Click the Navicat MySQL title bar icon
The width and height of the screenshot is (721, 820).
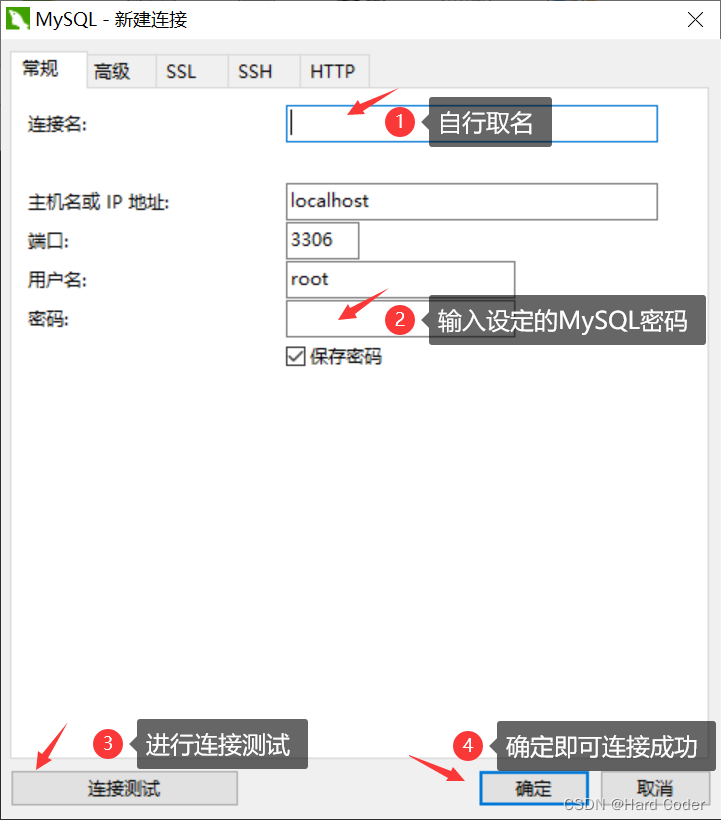click(17, 19)
